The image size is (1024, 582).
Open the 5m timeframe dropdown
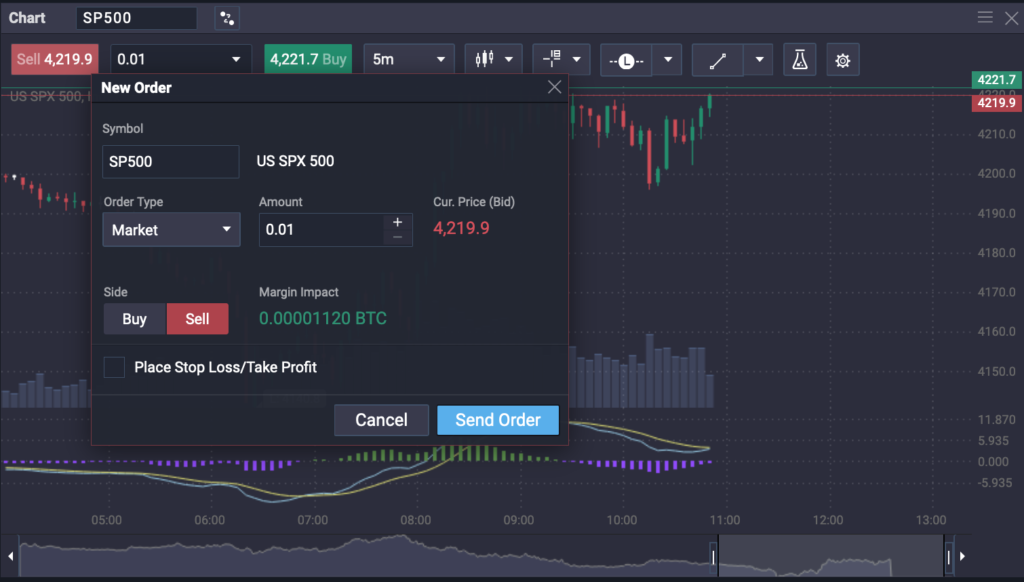[408, 59]
